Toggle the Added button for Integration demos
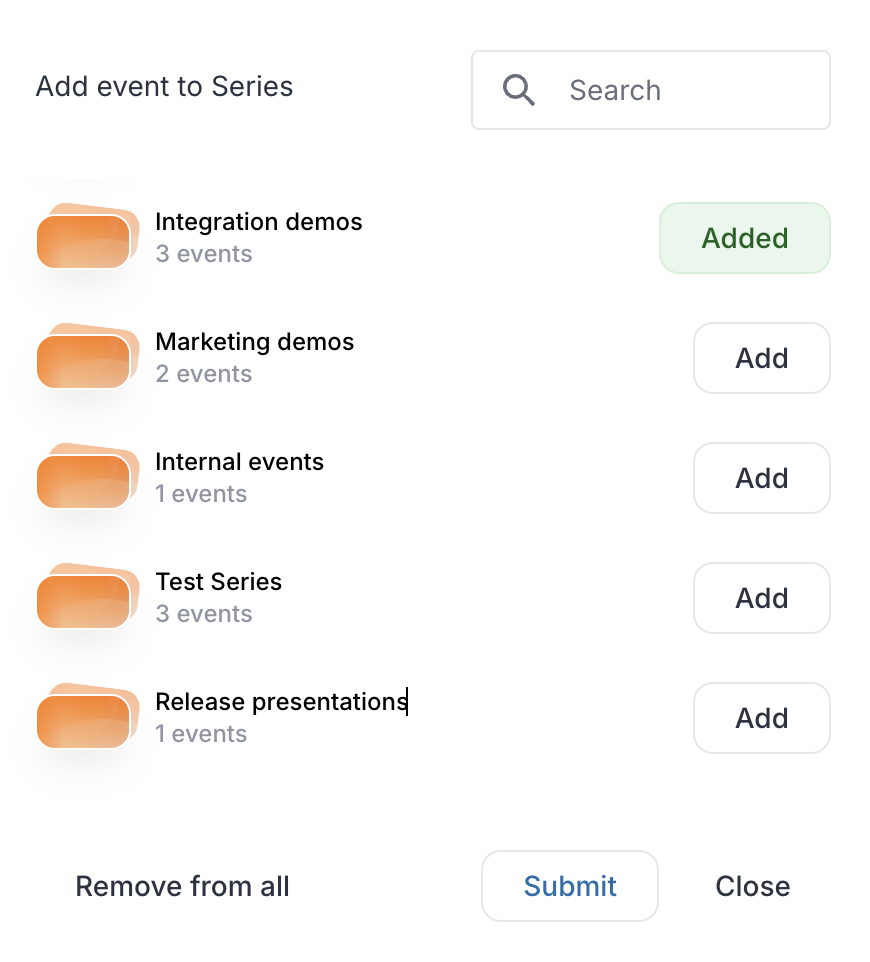The image size is (870, 962). pyautogui.click(x=745, y=238)
